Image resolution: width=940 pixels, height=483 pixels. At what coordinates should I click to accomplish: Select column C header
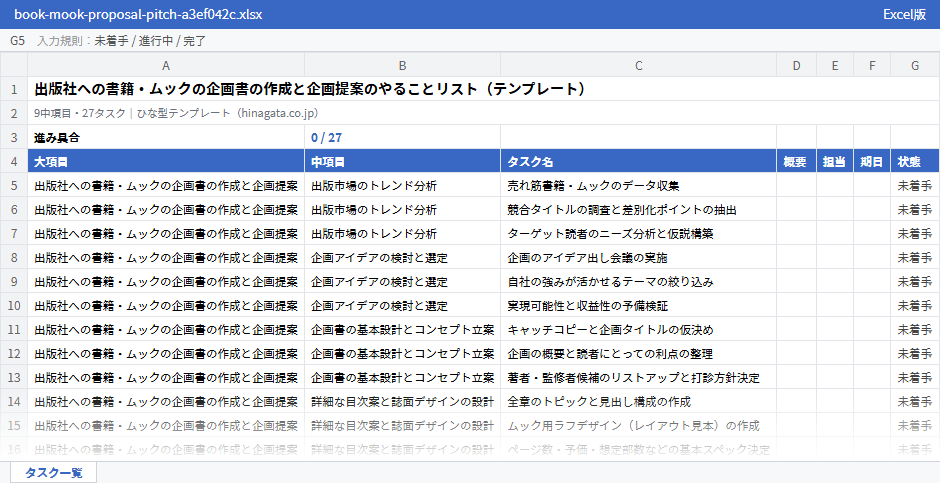[x=638, y=65]
